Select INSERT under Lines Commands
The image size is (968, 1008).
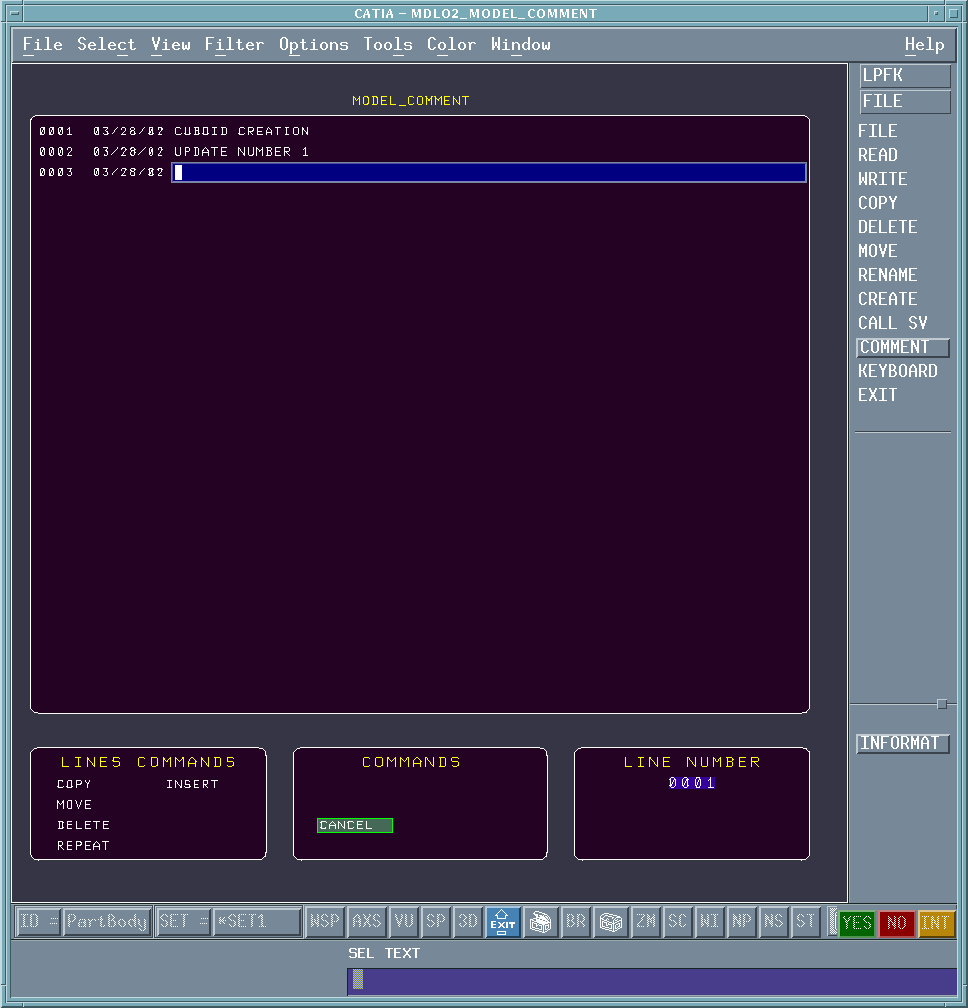pyautogui.click(x=192, y=785)
